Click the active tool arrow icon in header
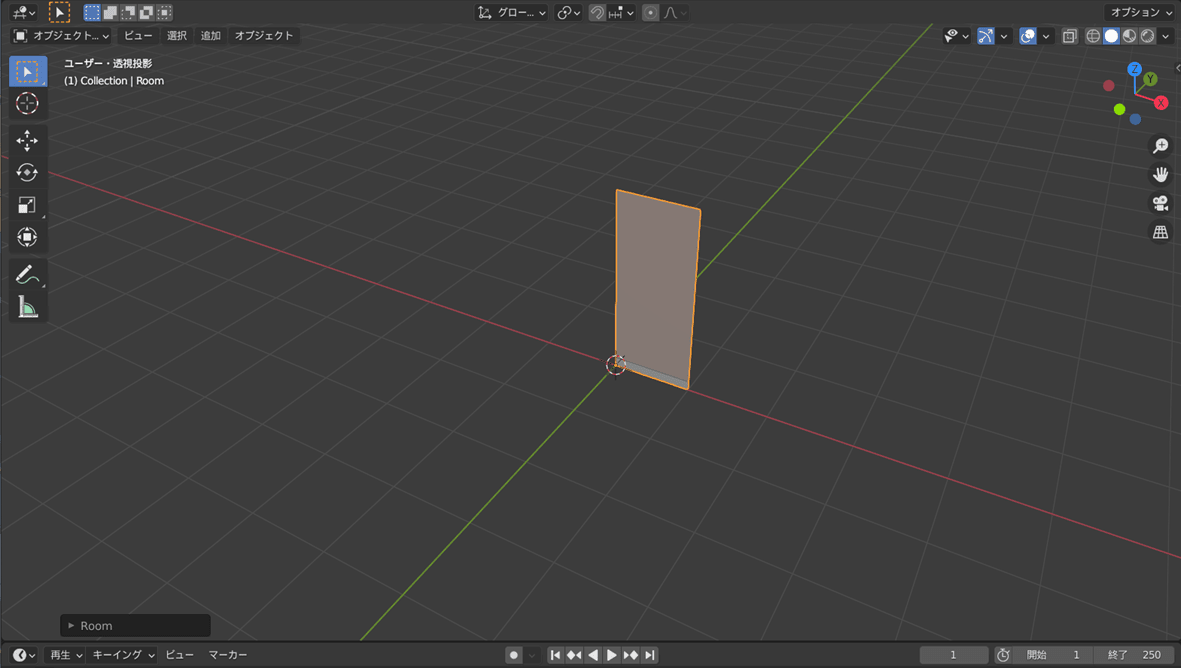 (60, 12)
